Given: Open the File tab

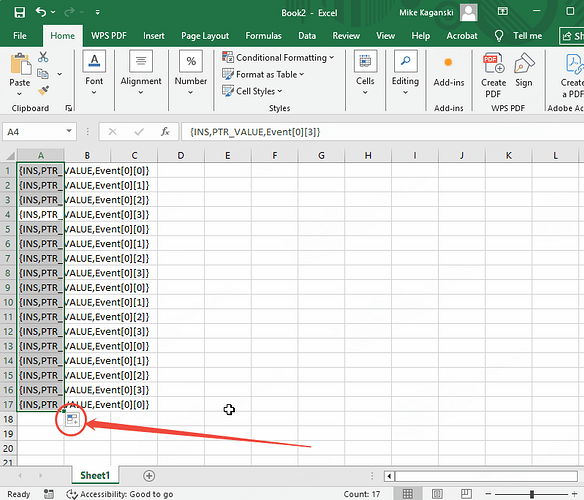Looking at the screenshot, I should [x=20, y=36].
